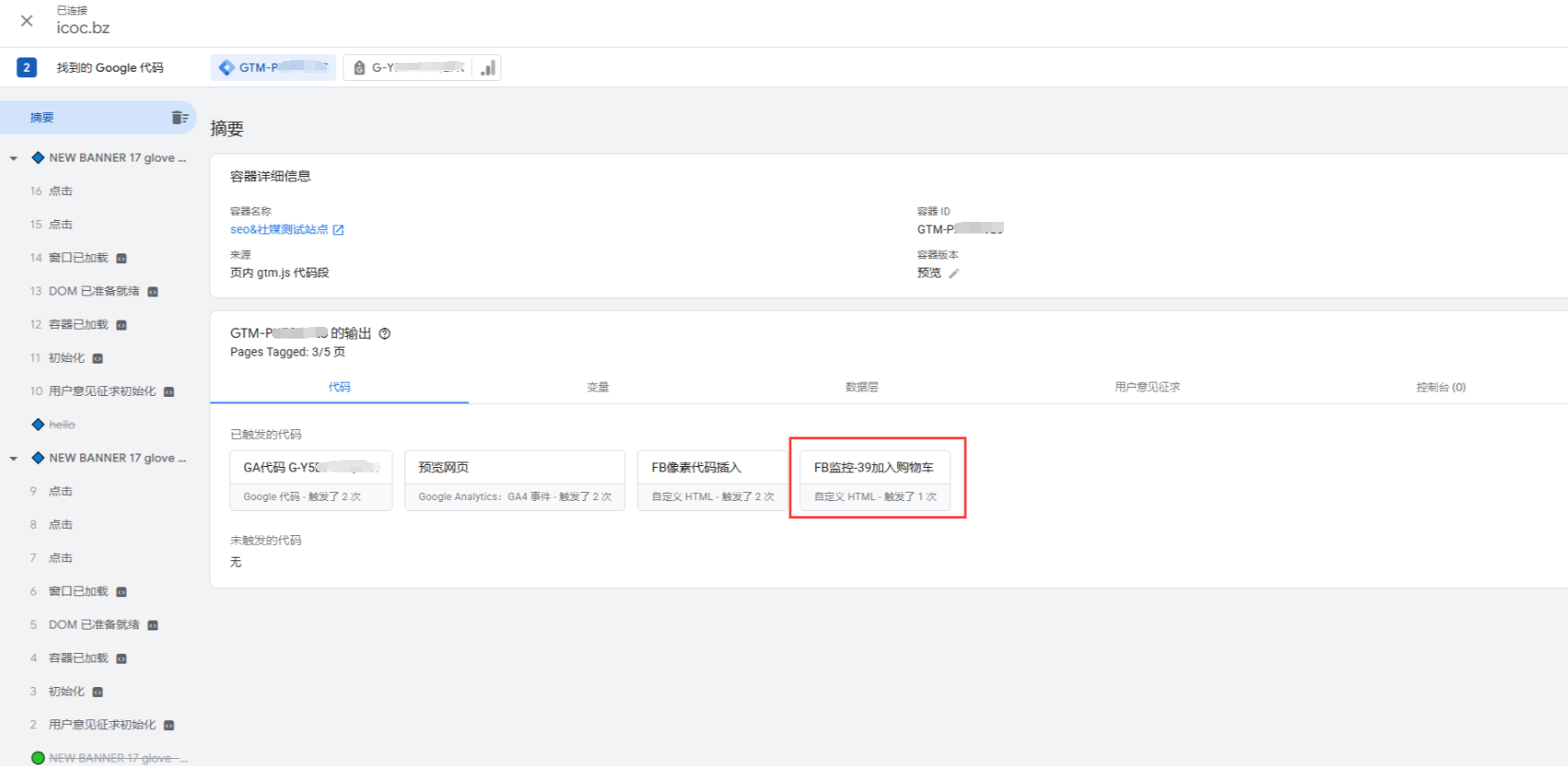
Task: Open the seo&社媒测试站点 container link
Action: pyautogui.click(x=278, y=230)
